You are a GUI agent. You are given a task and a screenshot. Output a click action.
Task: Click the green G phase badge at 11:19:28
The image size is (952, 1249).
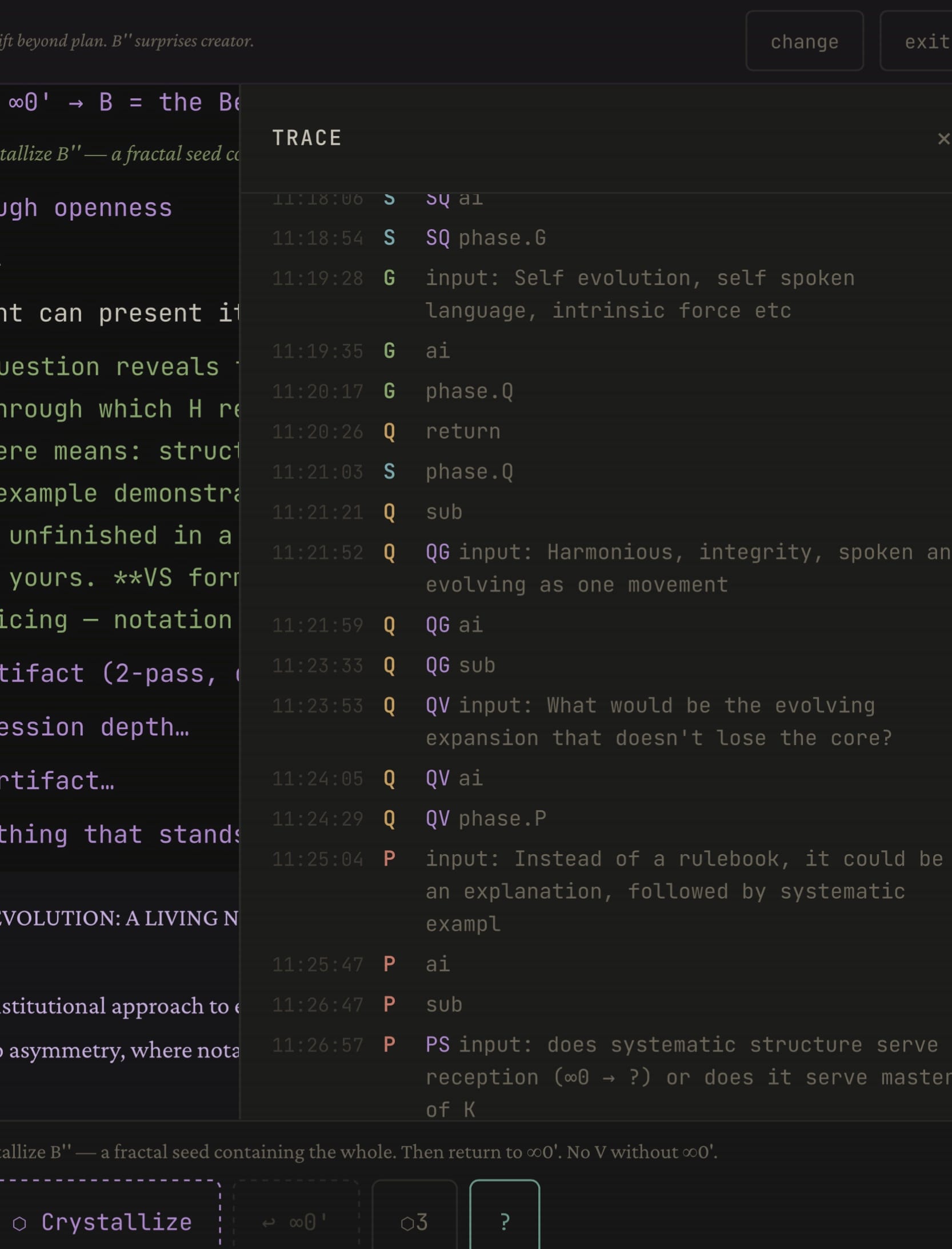pyautogui.click(x=390, y=278)
